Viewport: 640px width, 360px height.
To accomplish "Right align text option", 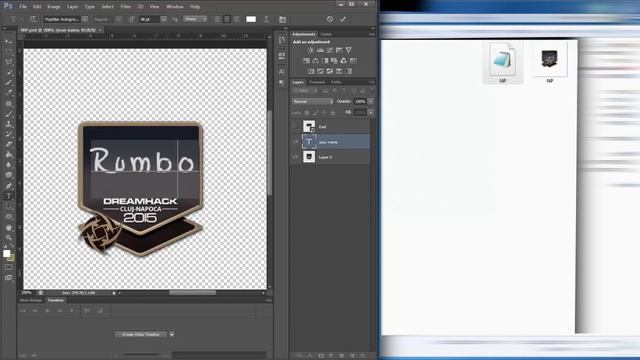I will (236, 19).
